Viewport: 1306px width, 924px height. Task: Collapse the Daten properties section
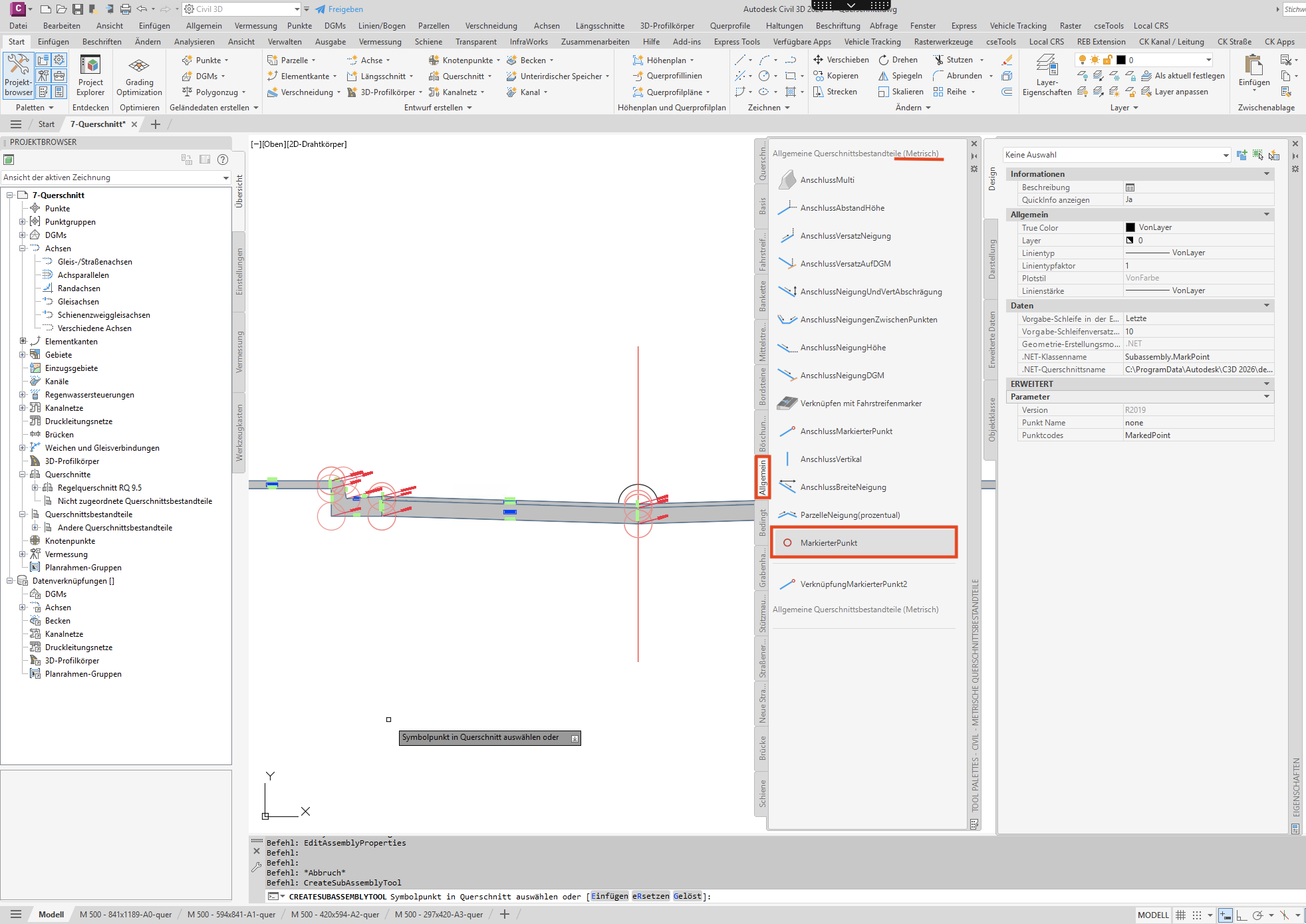click(x=1267, y=306)
